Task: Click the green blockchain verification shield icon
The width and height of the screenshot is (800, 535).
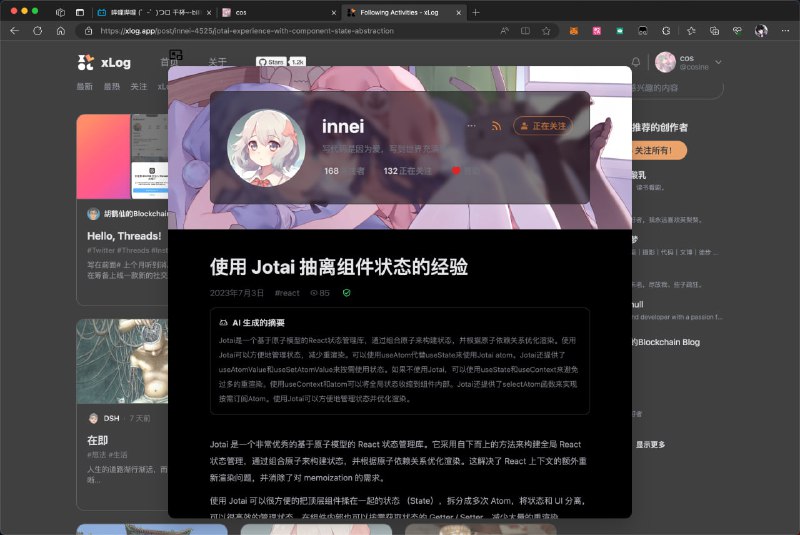Action: pyautogui.click(x=347, y=293)
